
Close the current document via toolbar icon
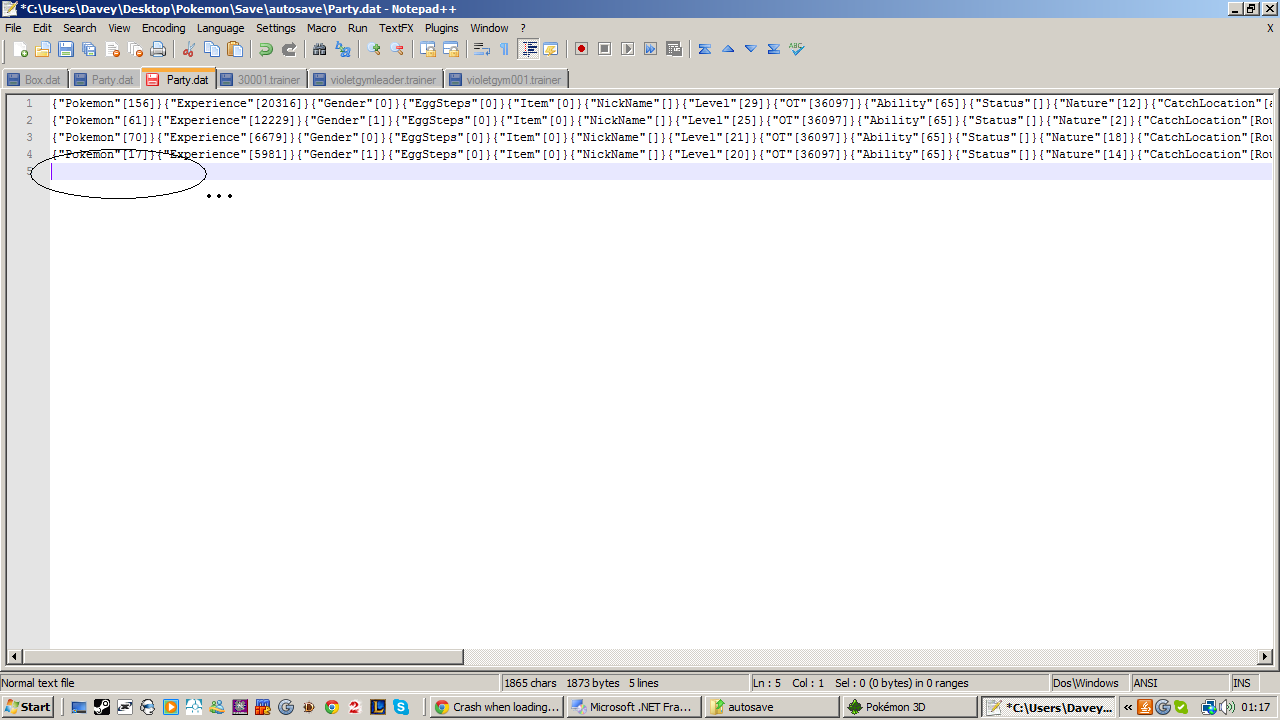click(x=112, y=49)
